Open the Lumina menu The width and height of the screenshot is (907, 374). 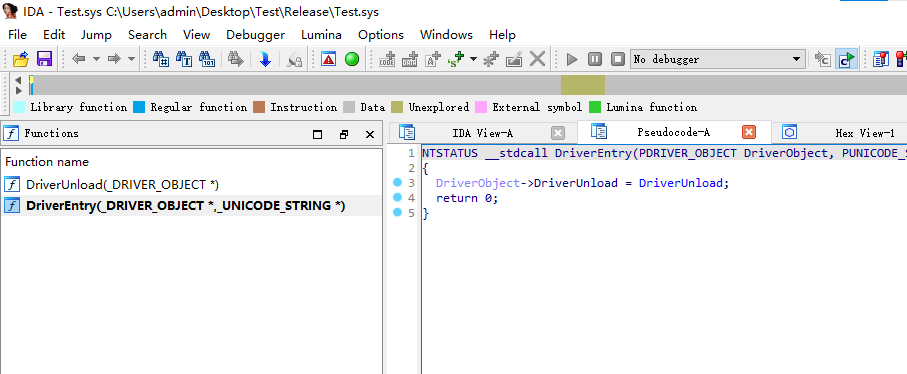pos(321,35)
